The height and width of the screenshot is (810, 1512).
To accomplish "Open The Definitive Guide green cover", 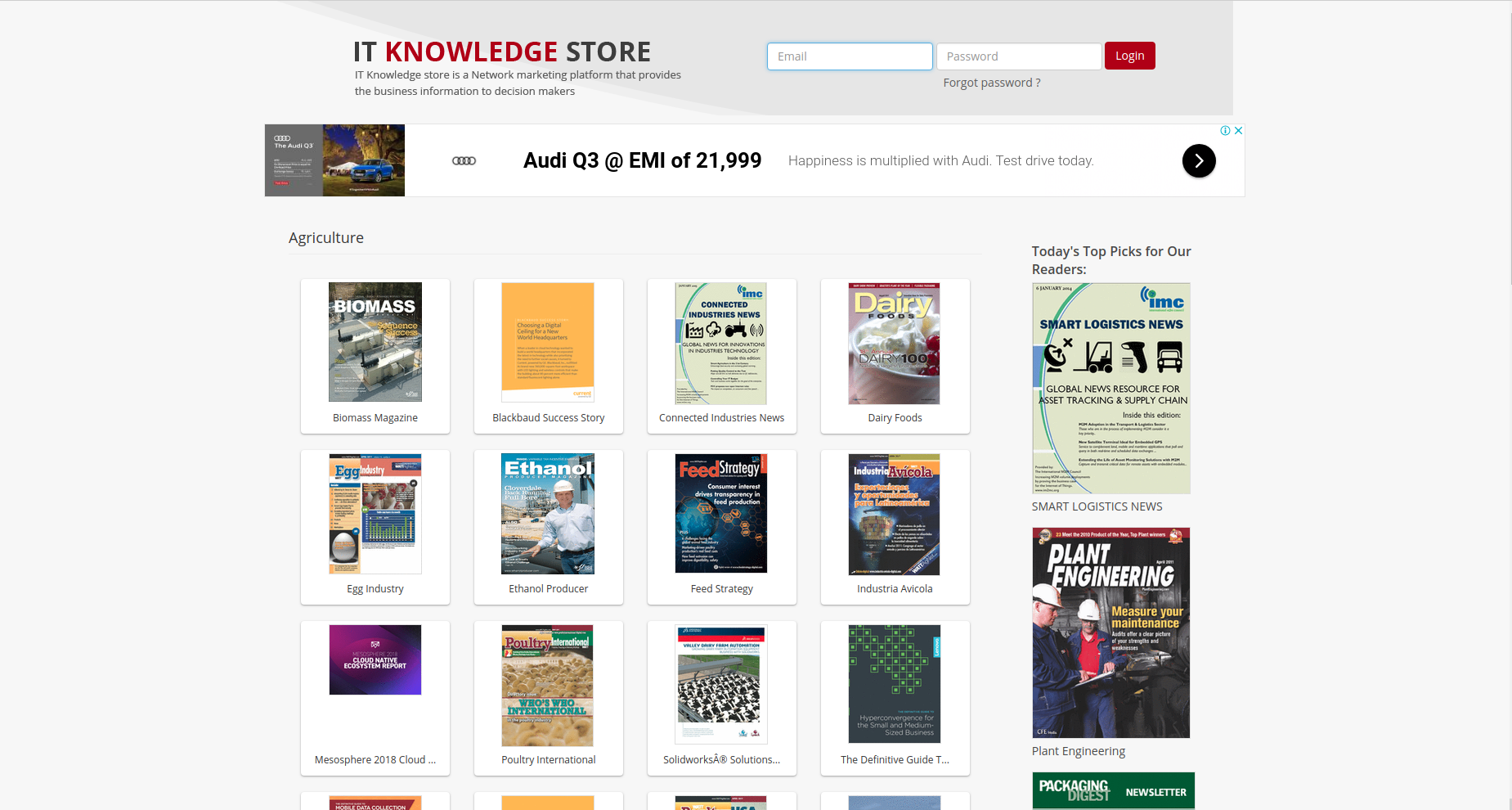I will [x=895, y=684].
